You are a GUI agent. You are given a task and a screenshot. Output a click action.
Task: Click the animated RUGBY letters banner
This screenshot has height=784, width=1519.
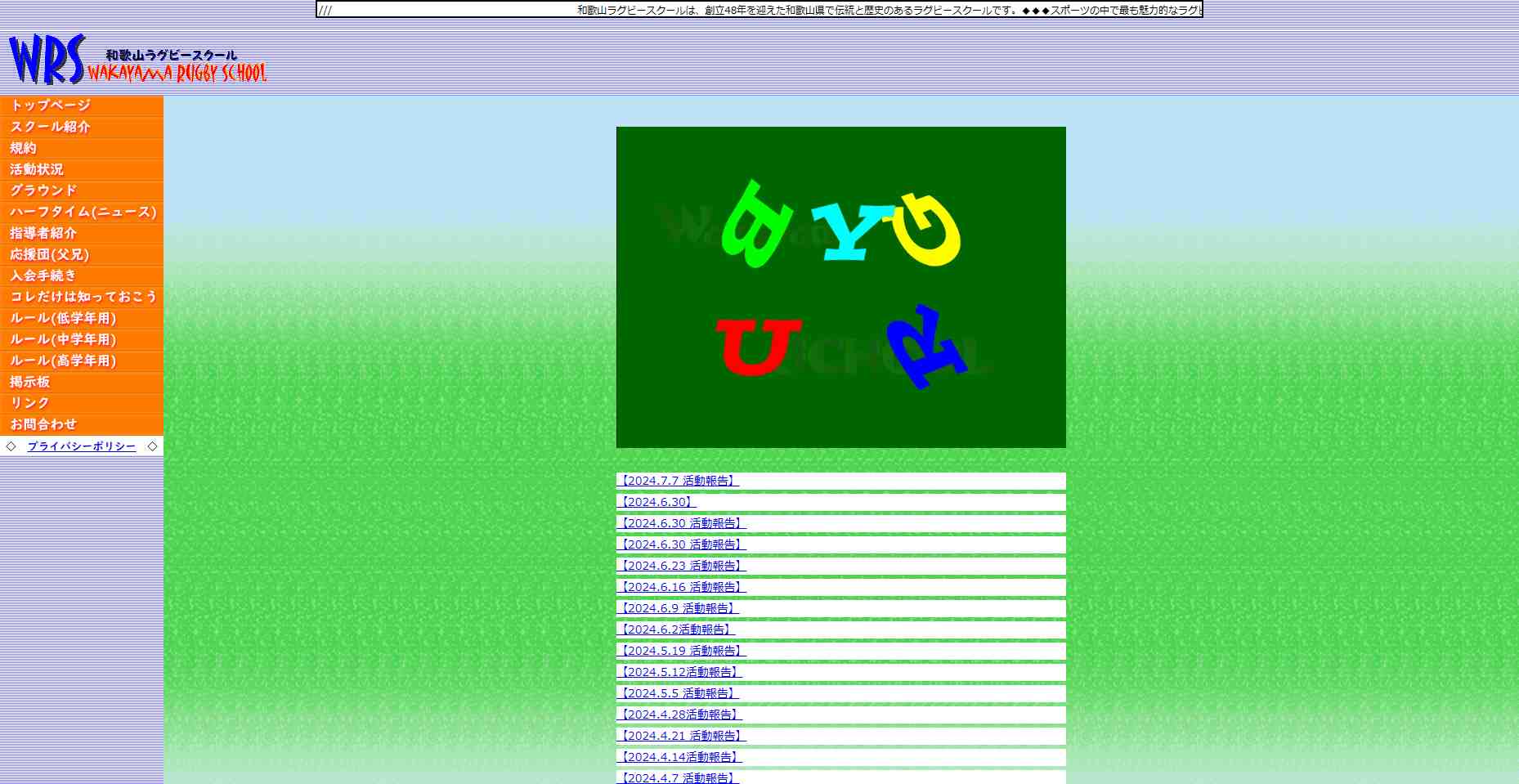coord(840,287)
